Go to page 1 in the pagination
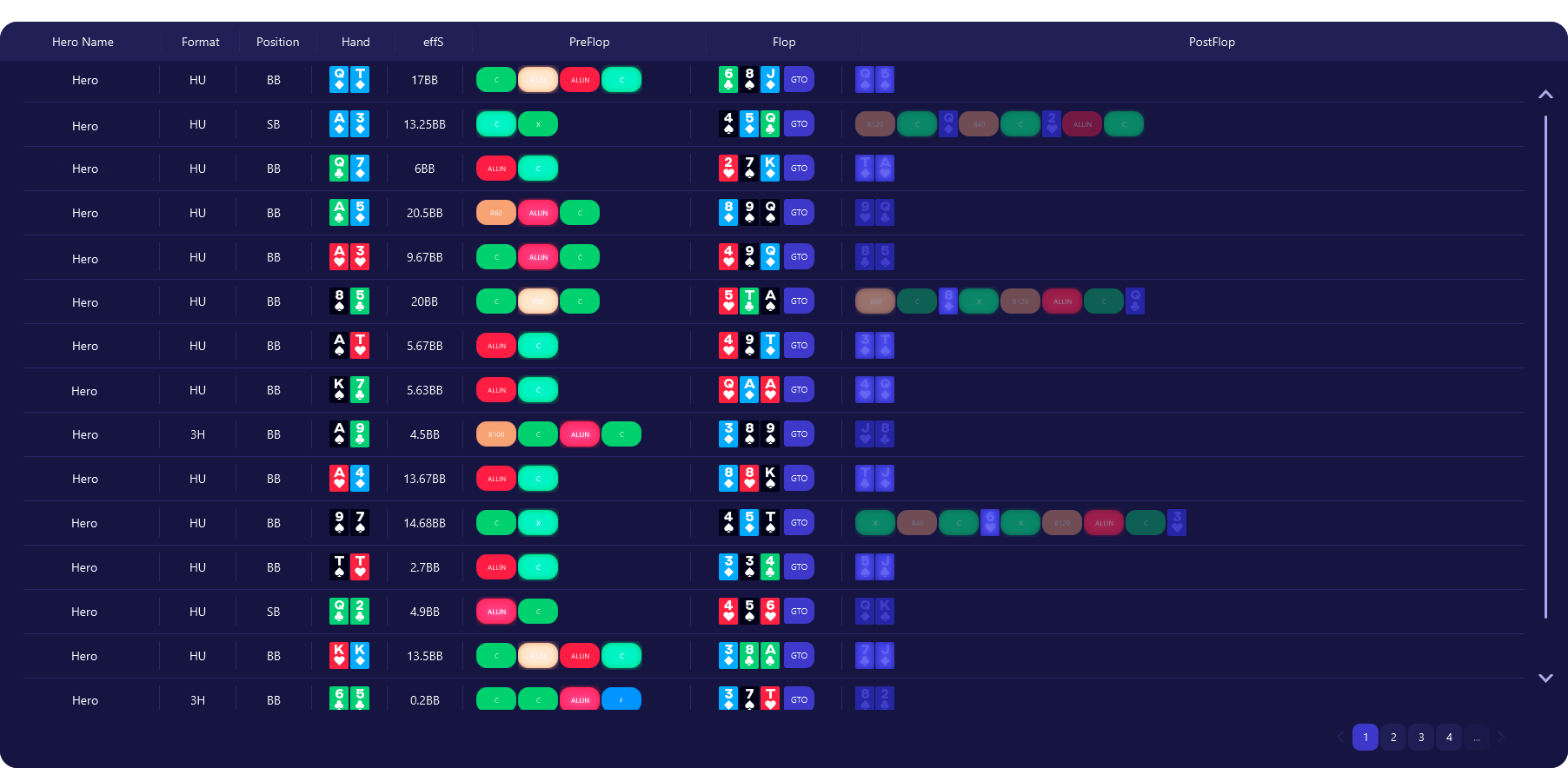 coord(1365,737)
